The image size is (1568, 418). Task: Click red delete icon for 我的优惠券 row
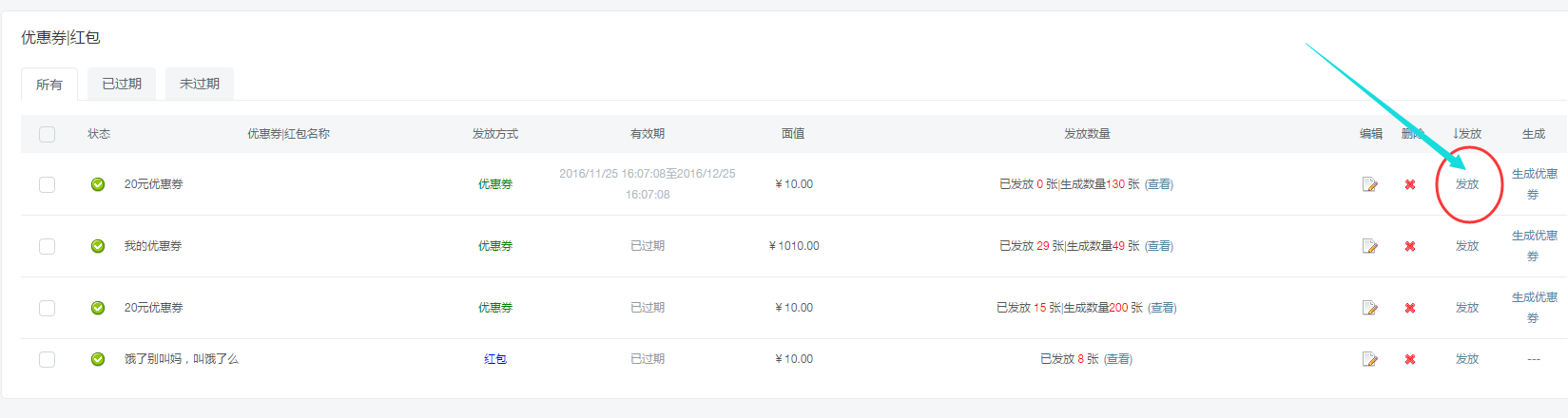tap(1410, 246)
